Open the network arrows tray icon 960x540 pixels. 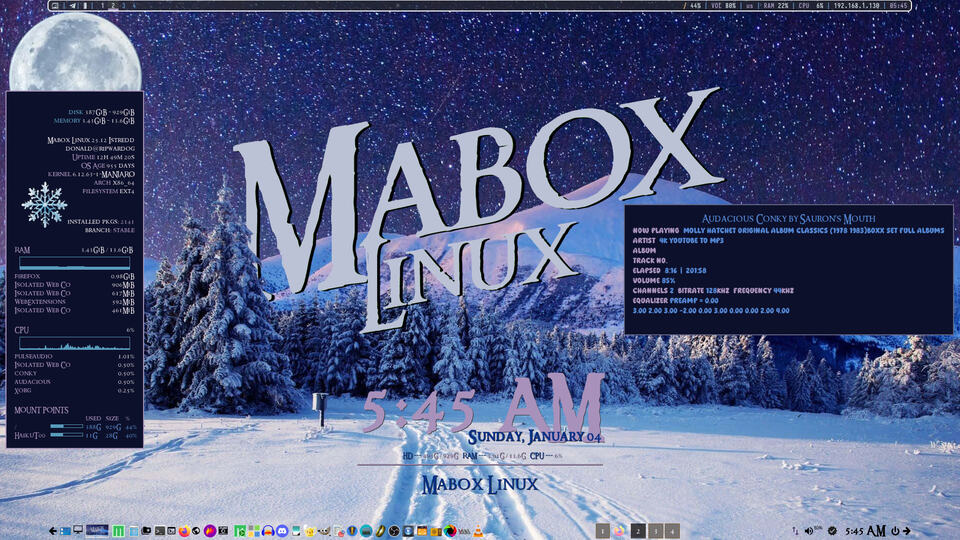click(x=794, y=530)
